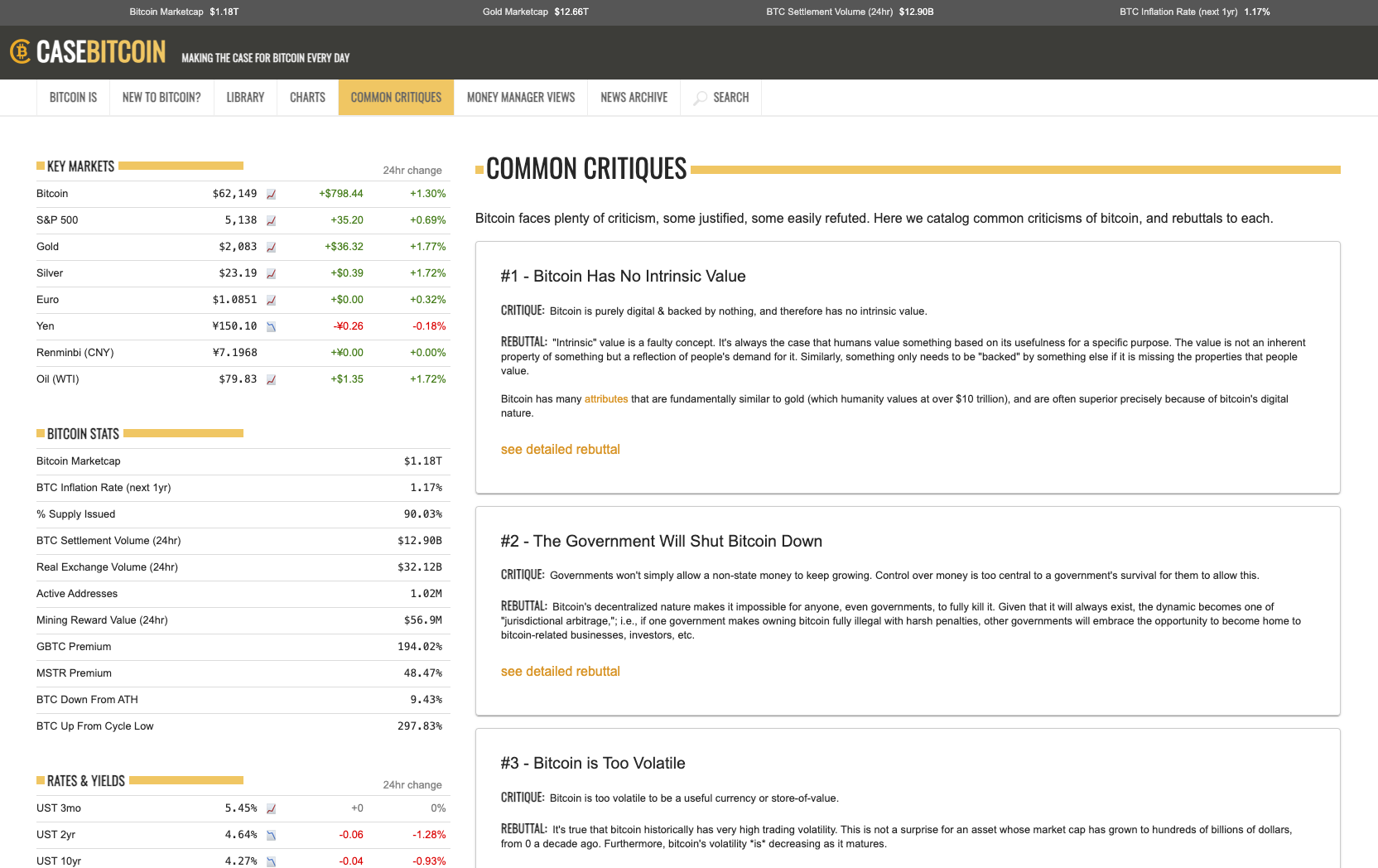Click heading '#2 - The Government Will Shut Bitcoin Down'
This screenshot has width=1378, height=868.
(x=661, y=542)
